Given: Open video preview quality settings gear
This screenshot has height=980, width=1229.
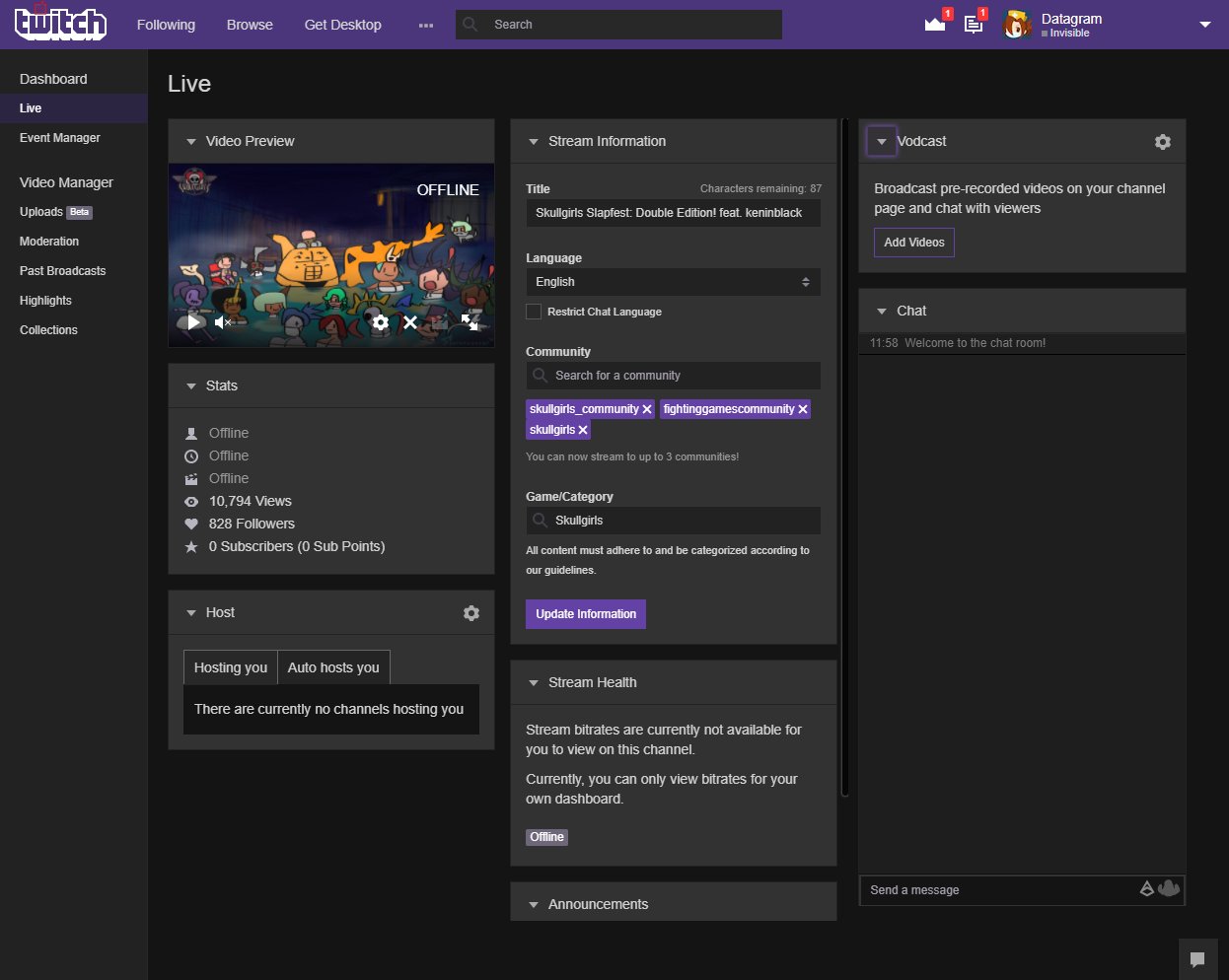Looking at the screenshot, I should (x=380, y=321).
